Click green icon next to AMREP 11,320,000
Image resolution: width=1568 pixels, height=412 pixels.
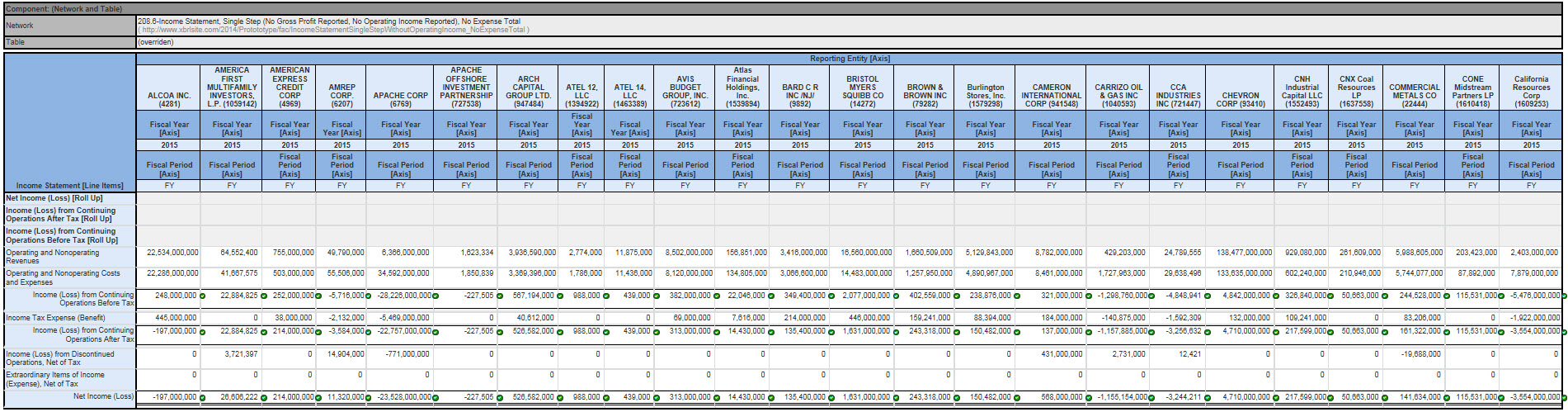pos(369,398)
